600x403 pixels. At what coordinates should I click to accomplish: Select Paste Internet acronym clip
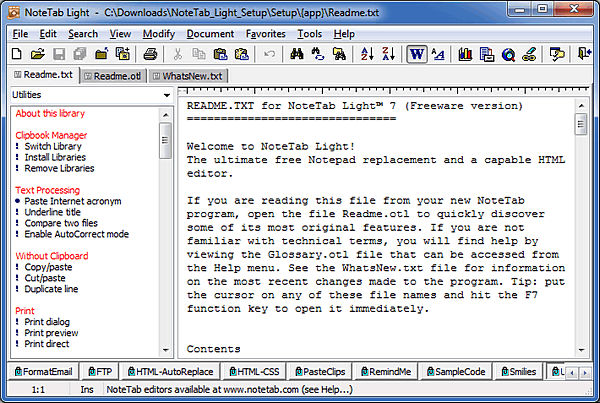pyautogui.click(x=73, y=201)
